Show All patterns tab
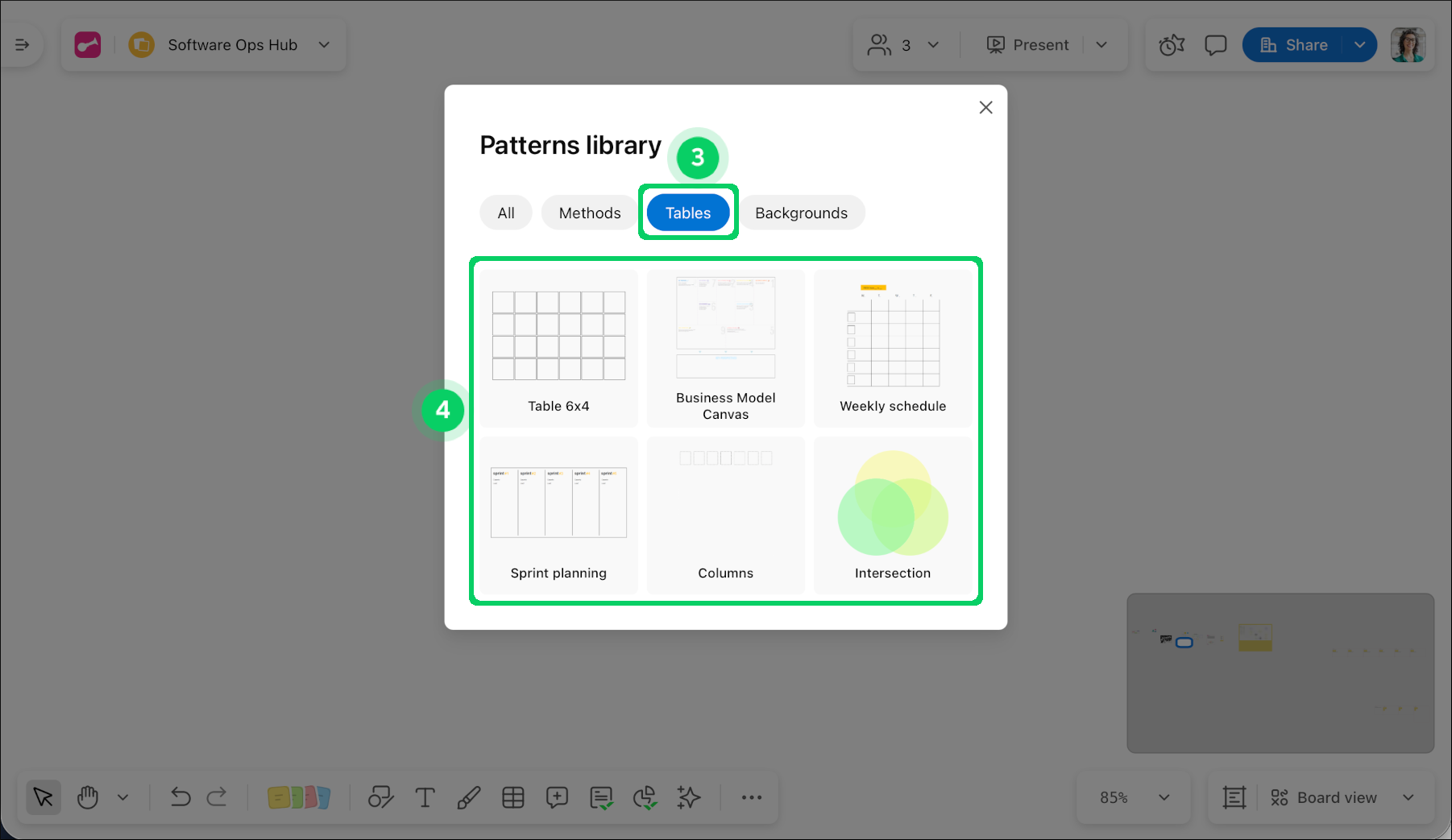Image resolution: width=1452 pixels, height=840 pixels. pos(505,213)
